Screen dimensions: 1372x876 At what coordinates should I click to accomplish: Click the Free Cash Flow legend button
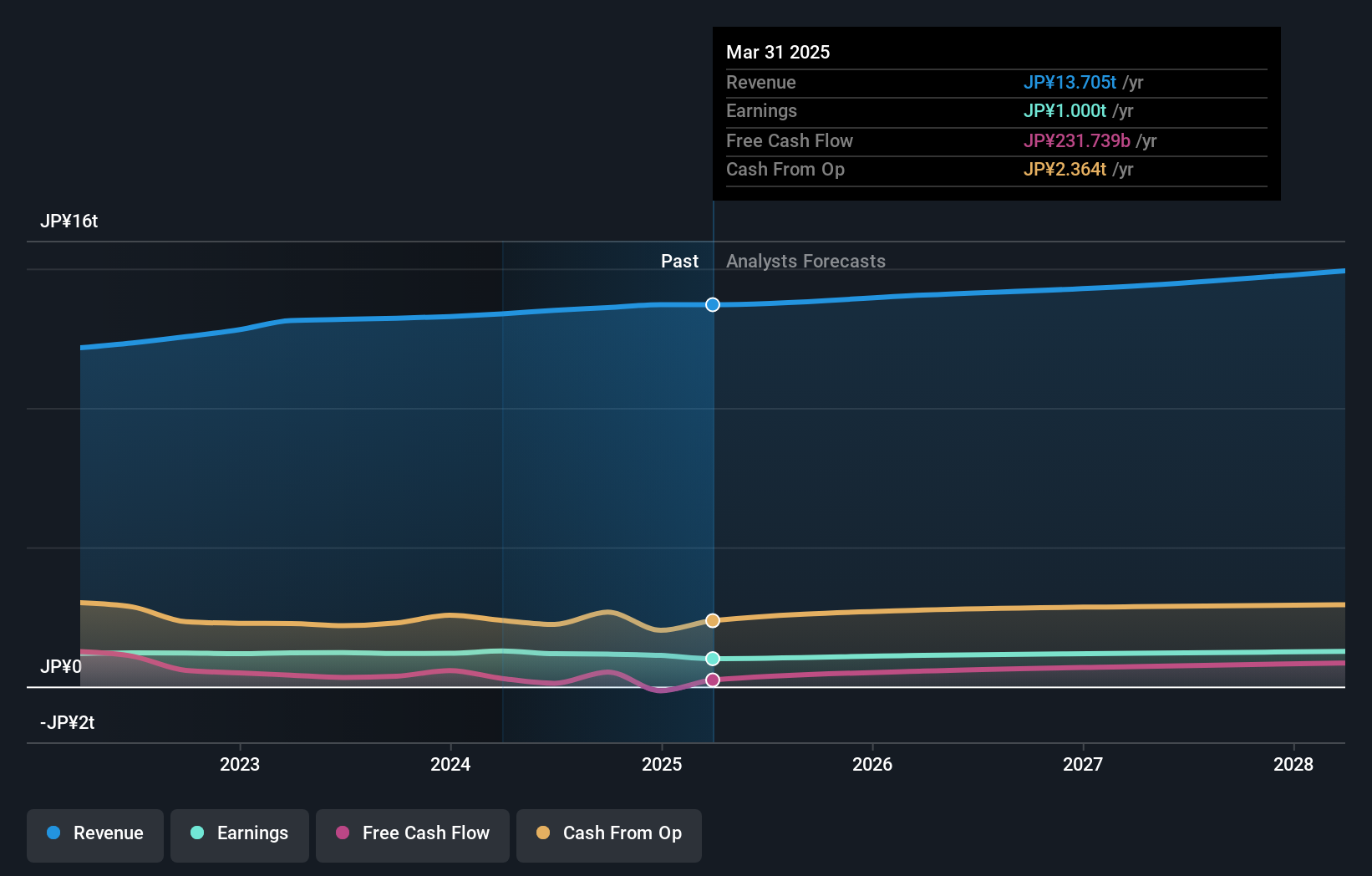pyautogui.click(x=412, y=833)
